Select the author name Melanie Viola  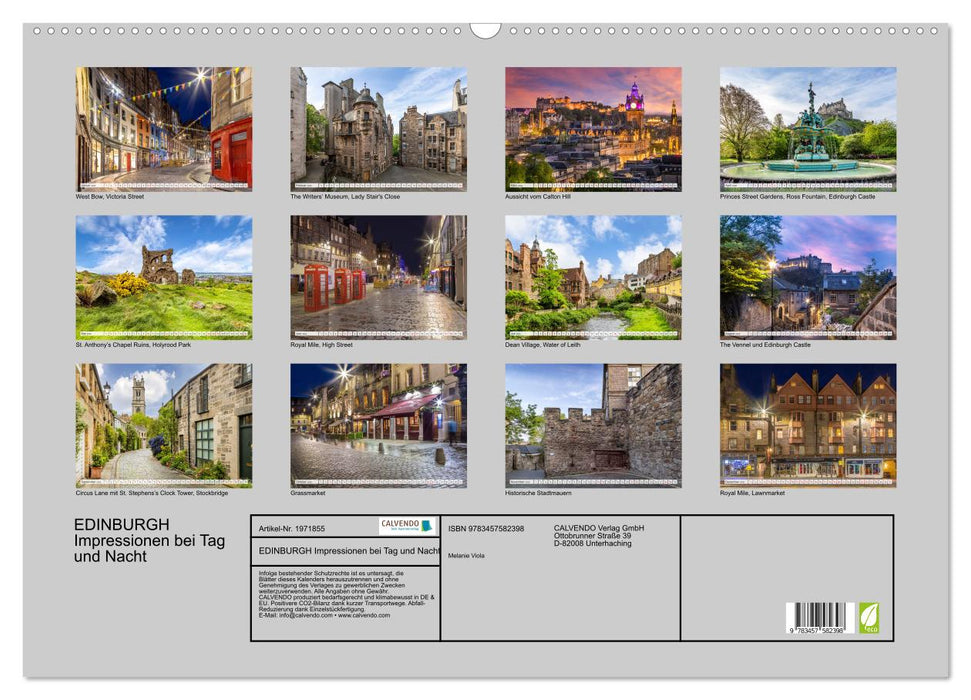click(x=467, y=555)
